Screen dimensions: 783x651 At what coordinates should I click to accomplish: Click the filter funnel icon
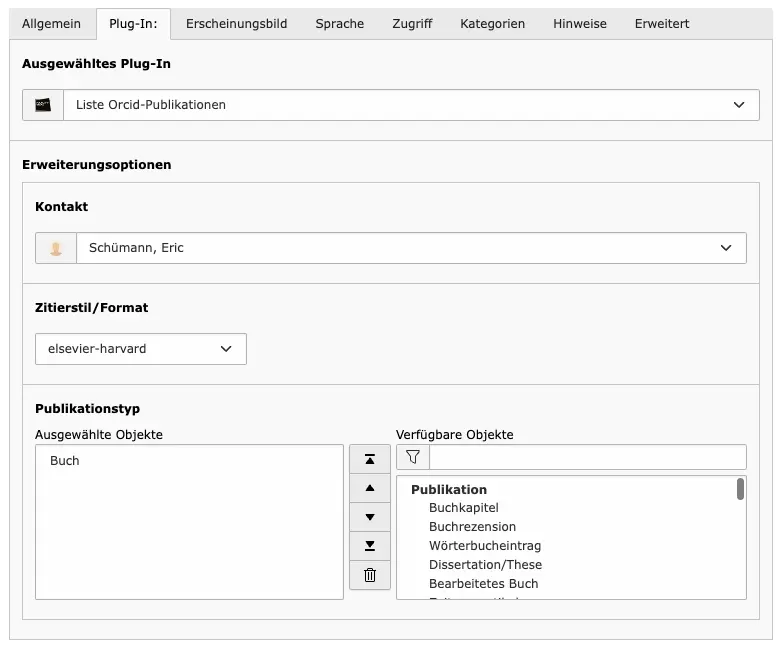pyautogui.click(x=413, y=457)
